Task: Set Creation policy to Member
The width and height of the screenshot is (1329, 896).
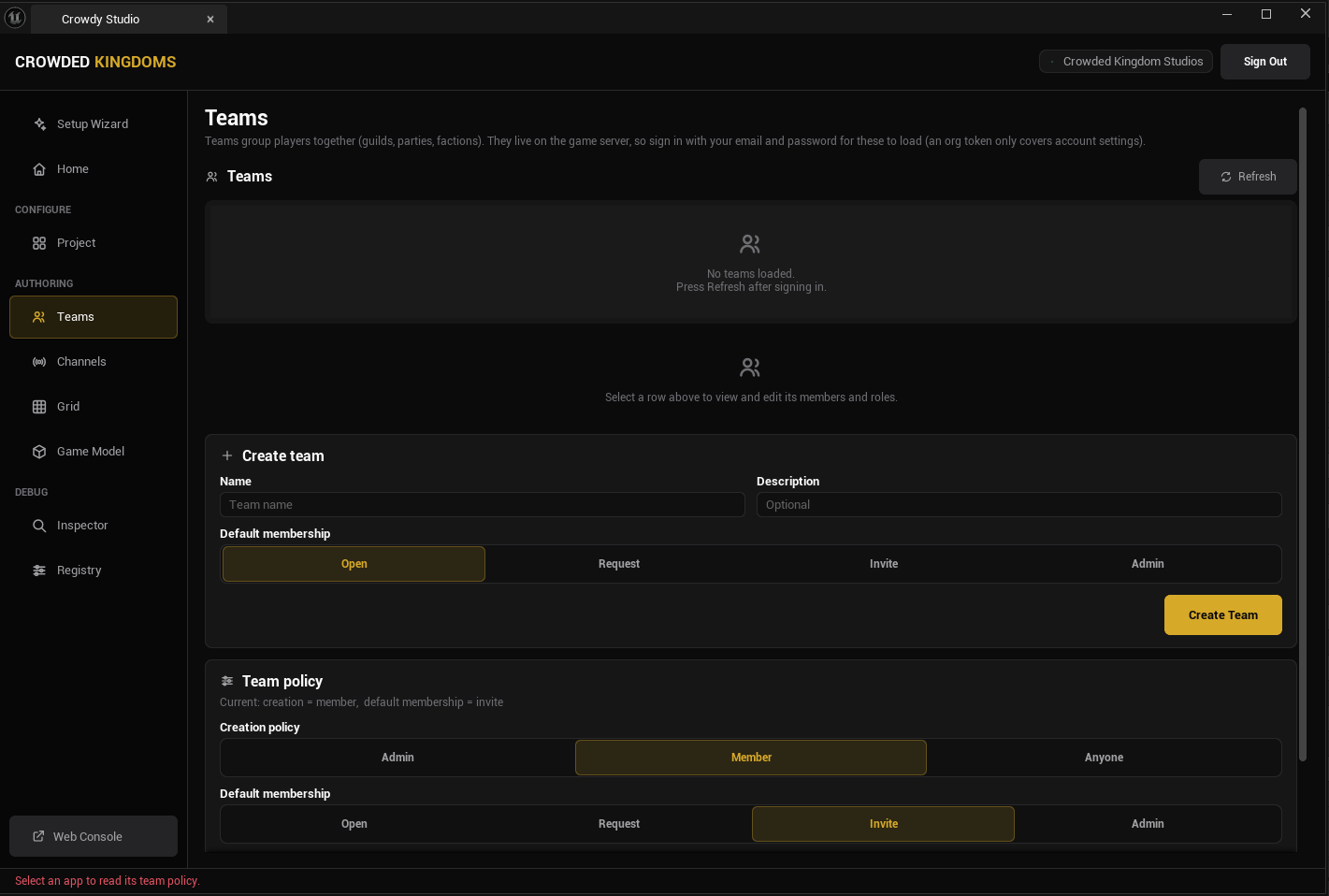Action: click(751, 758)
